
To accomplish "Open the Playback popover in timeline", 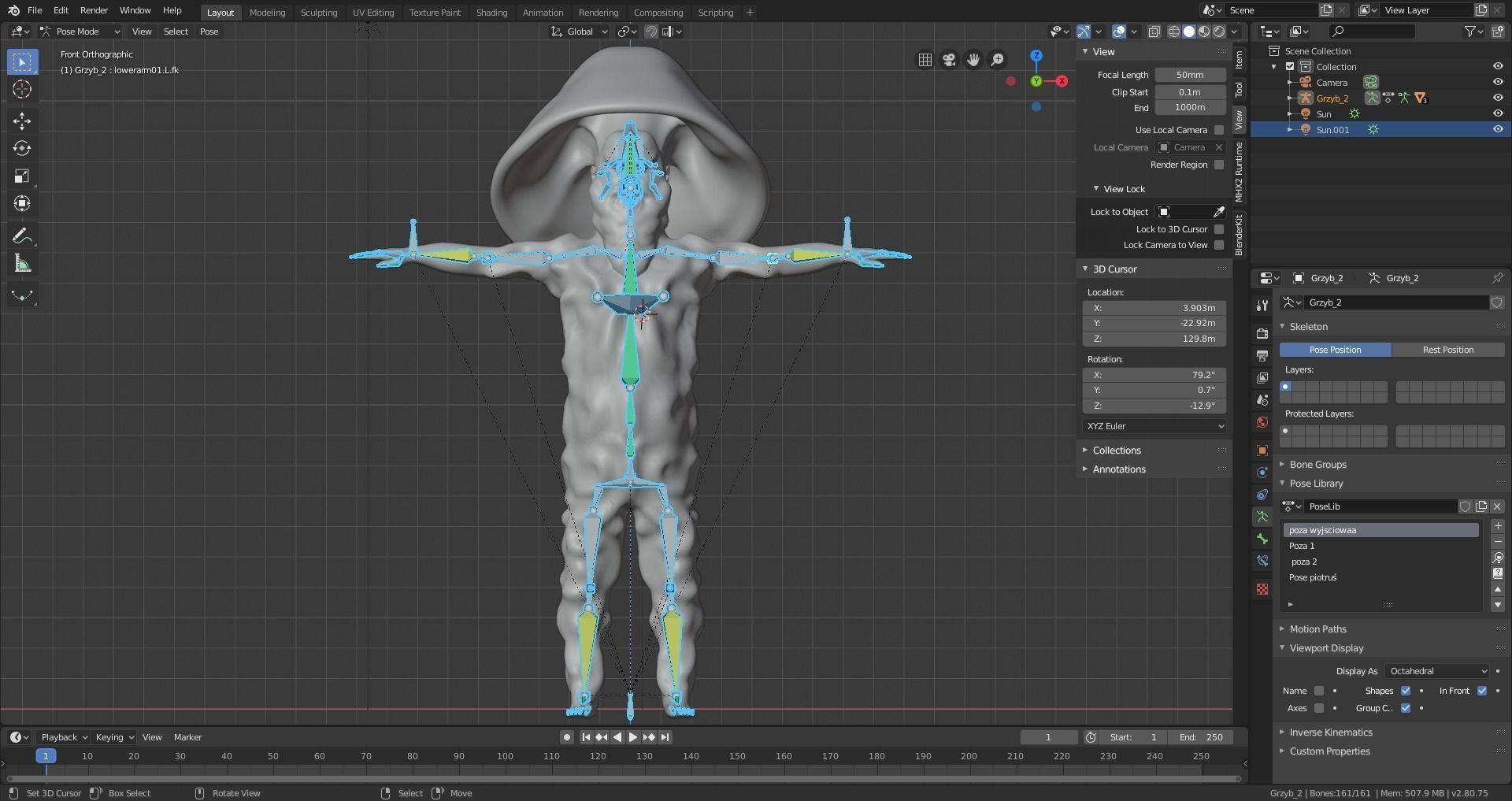I will click(64, 737).
